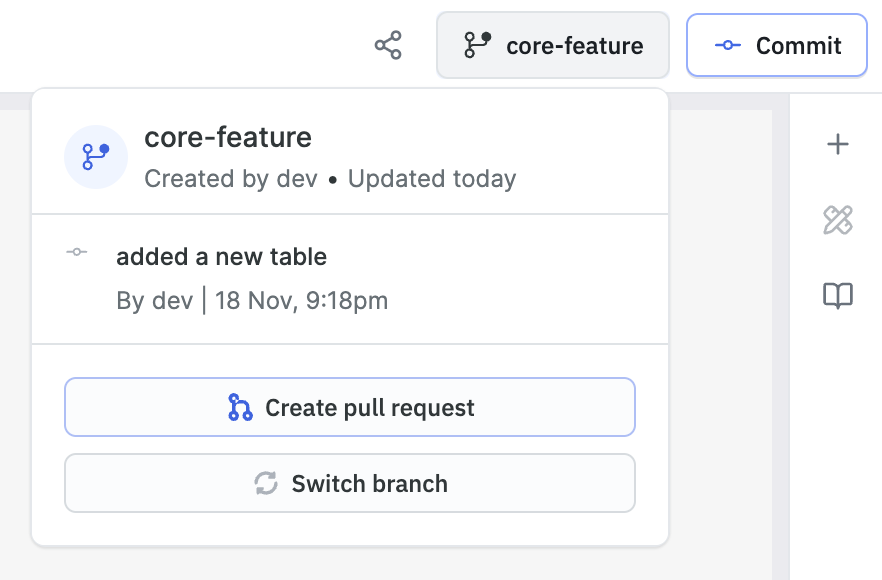This screenshot has height=580, width=882.
Task: Open the book icon in the right sidebar
Action: point(837,296)
